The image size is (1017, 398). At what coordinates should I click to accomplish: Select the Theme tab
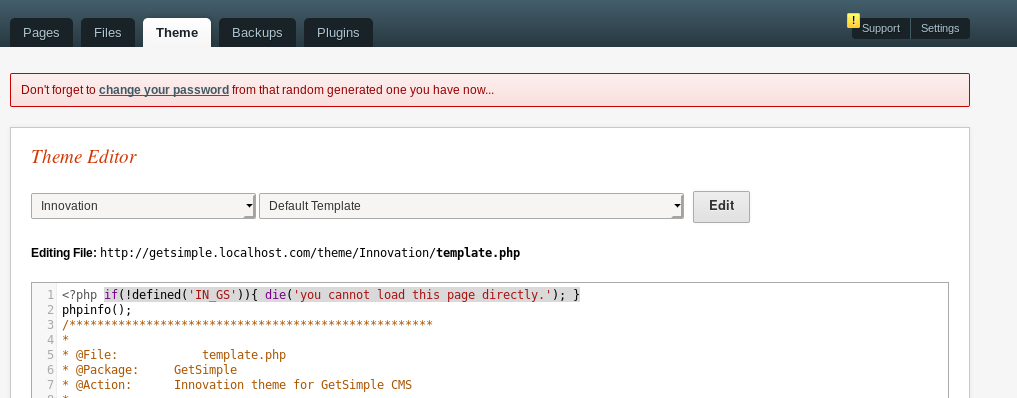pyautogui.click(x=177, y=32)
